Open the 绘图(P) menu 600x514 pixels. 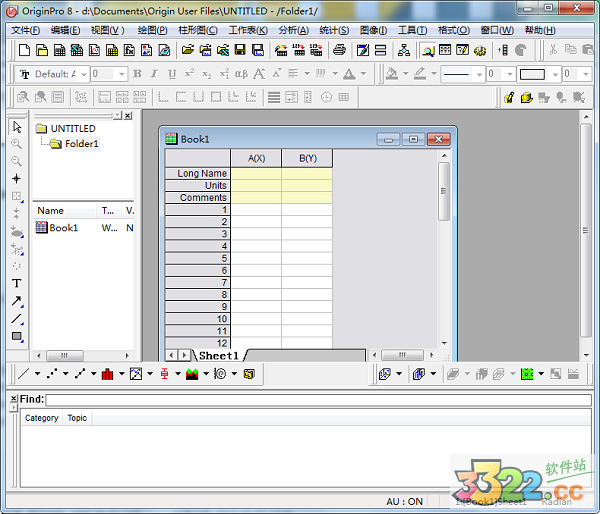pos(153,30)
